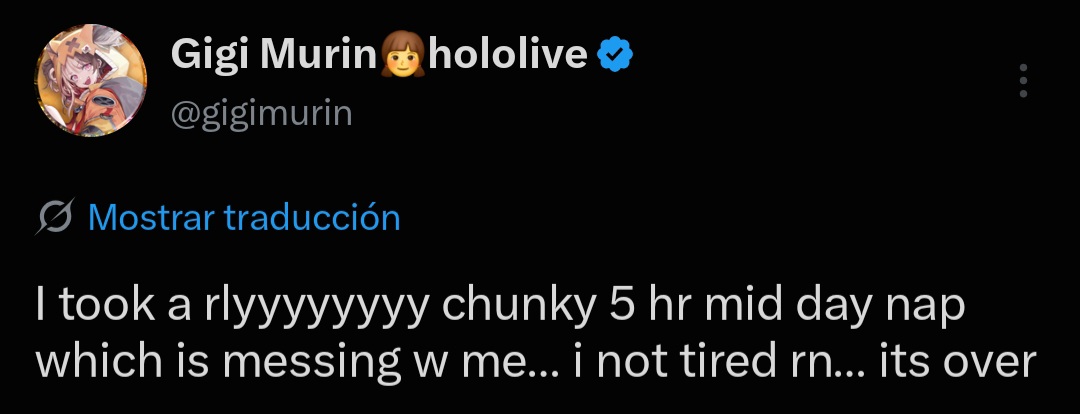Click the slashed-circle translation icon
This screenshot has height=414, width=1080.
54,217
